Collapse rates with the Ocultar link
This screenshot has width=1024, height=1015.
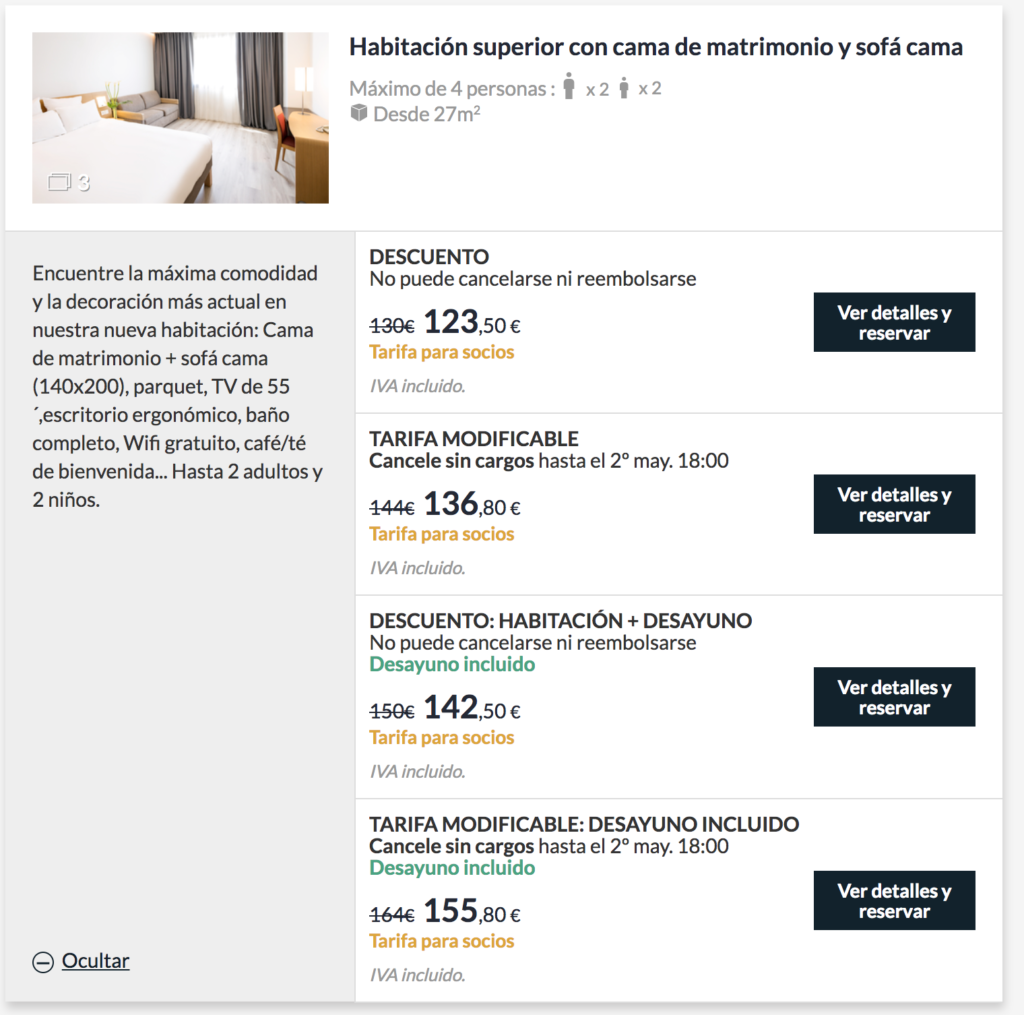(95, 961)
